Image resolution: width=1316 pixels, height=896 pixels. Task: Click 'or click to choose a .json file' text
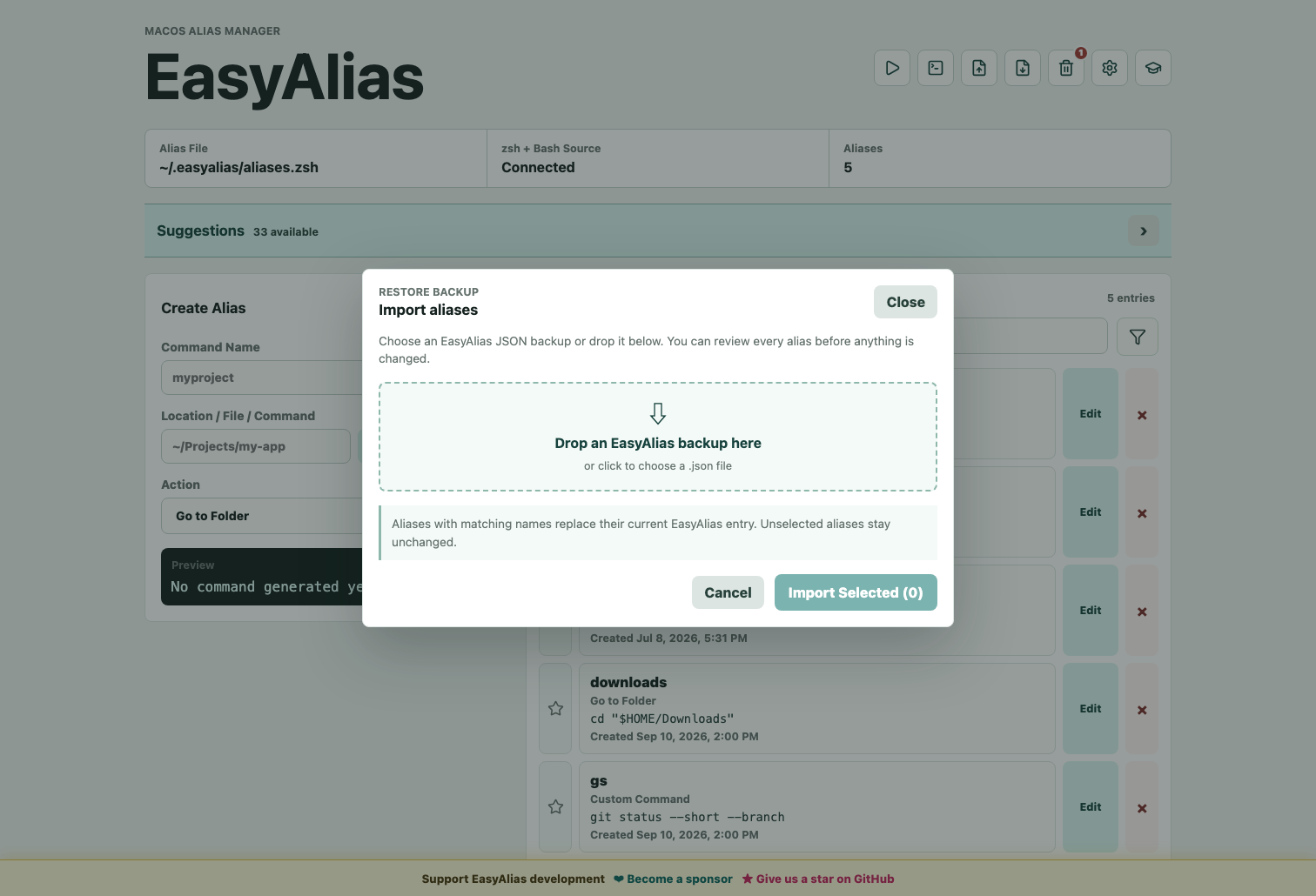[x=658, y=466]
